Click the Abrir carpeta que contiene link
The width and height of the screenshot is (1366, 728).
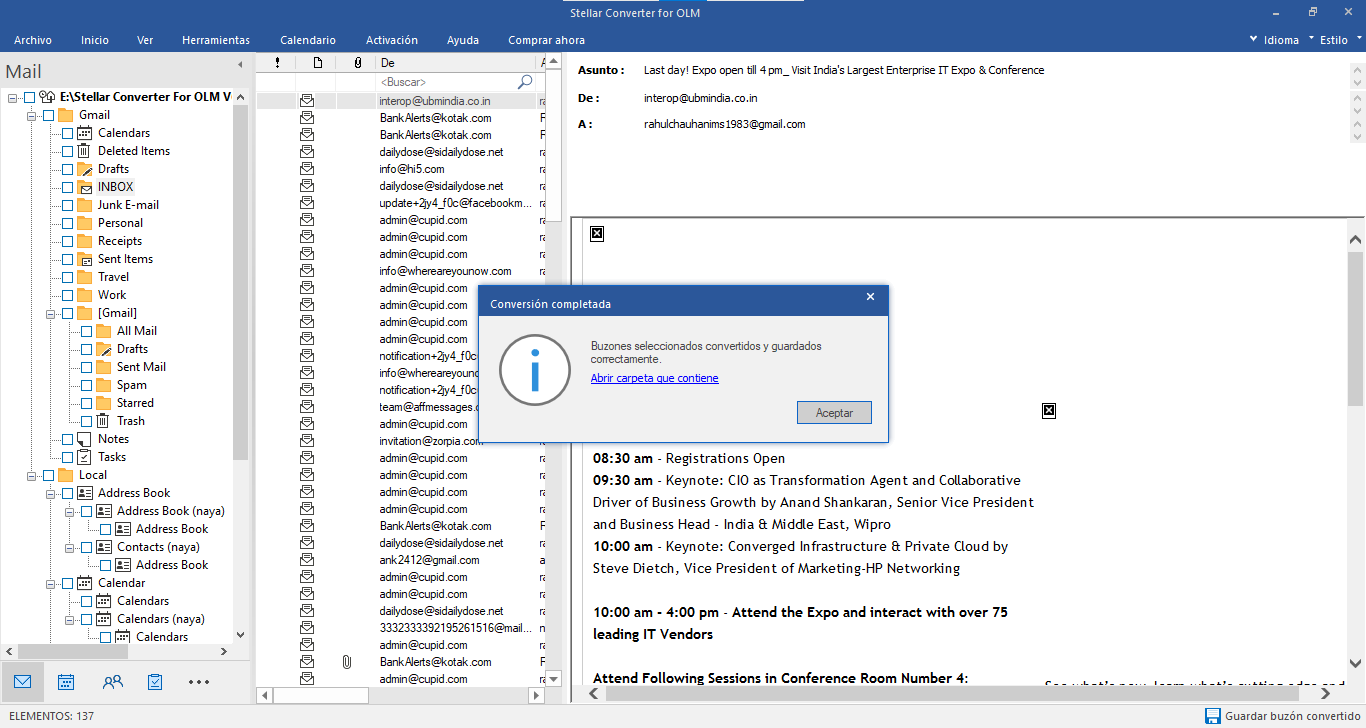point(654,378)
